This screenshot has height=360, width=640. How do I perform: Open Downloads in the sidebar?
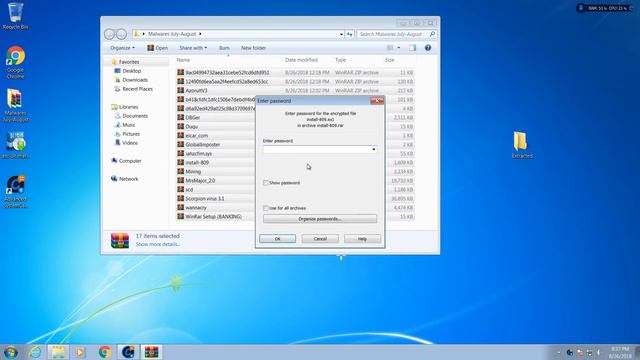tap(131, 80)
